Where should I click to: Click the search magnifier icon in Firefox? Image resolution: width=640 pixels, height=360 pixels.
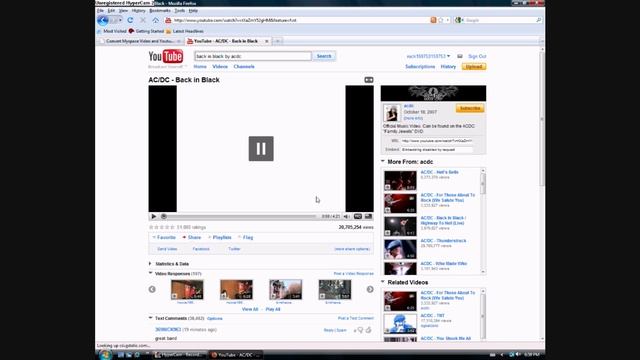coord(538,20)
